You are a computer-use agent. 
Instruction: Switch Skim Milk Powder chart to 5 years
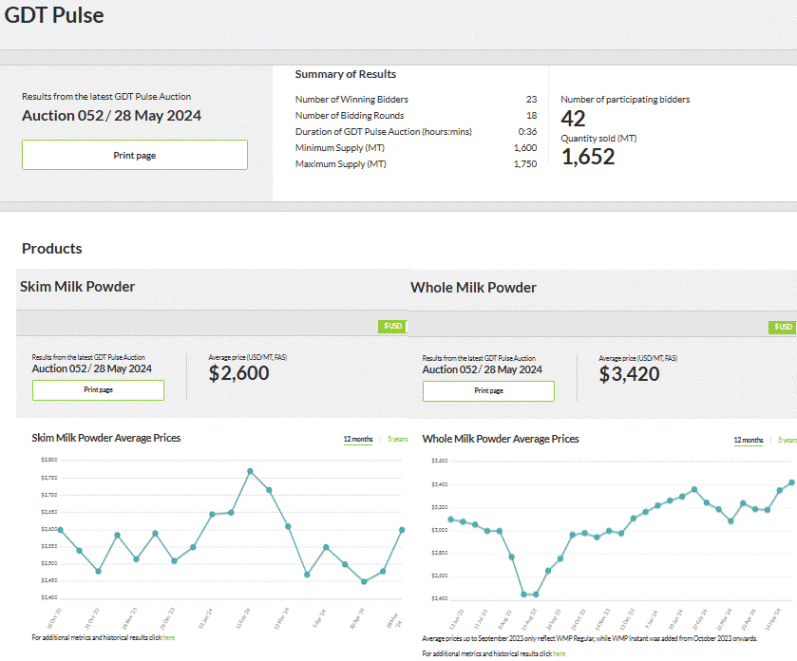pos(397,439)
